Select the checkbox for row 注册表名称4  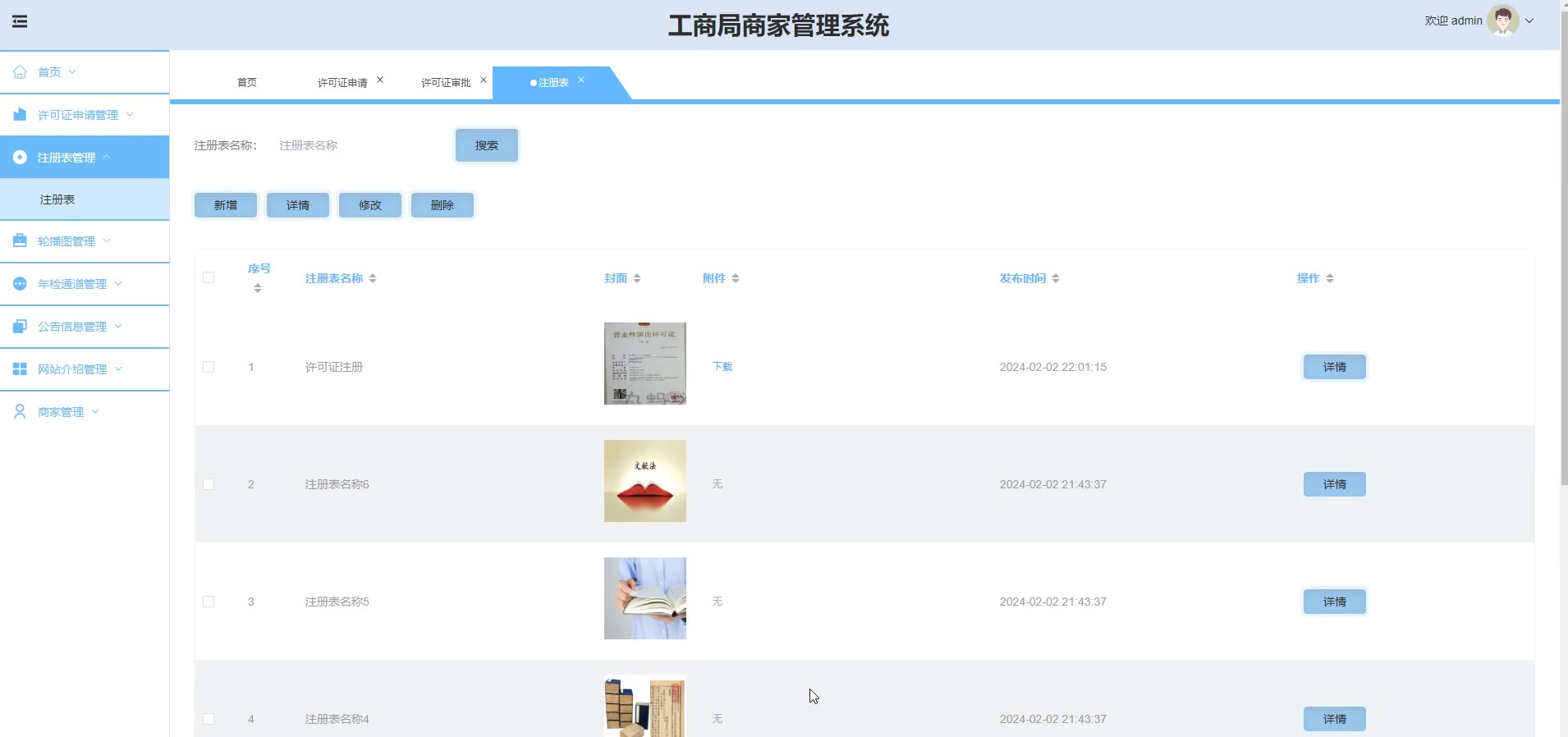[209, 719]
